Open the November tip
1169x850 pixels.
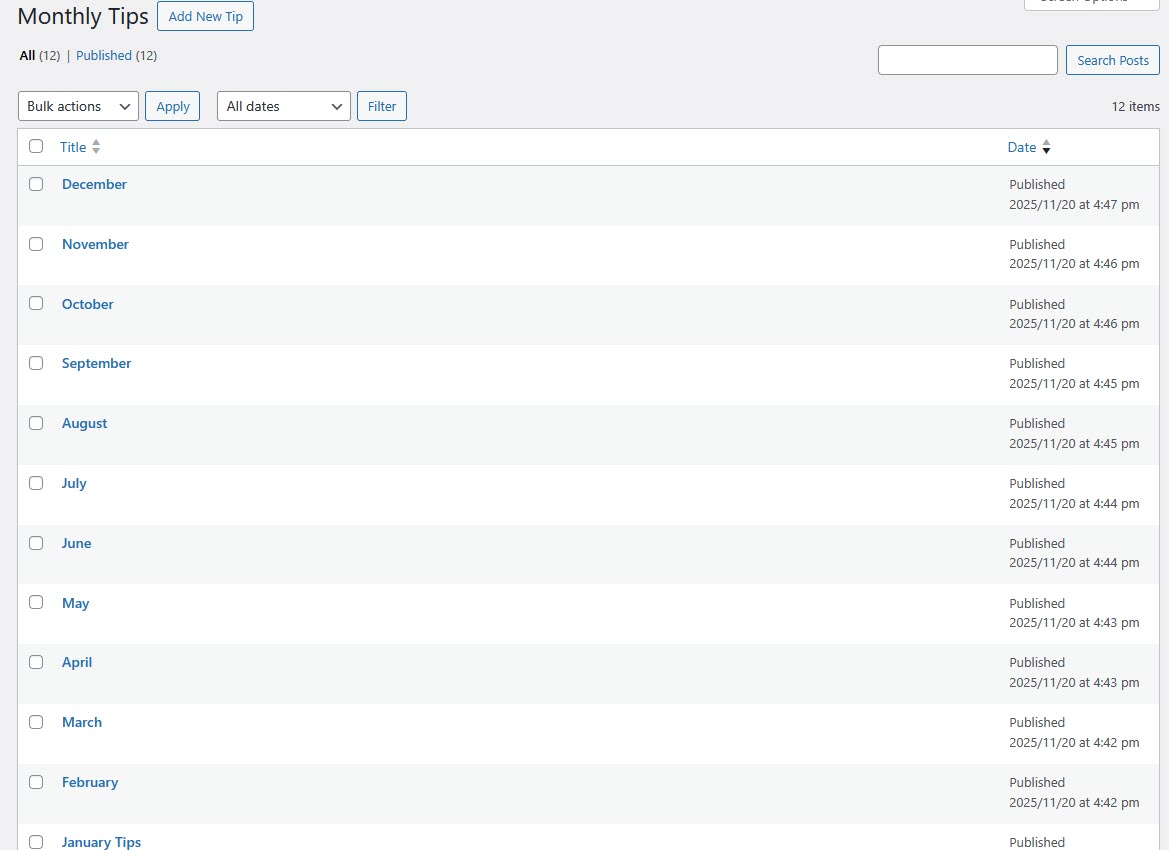95,244
